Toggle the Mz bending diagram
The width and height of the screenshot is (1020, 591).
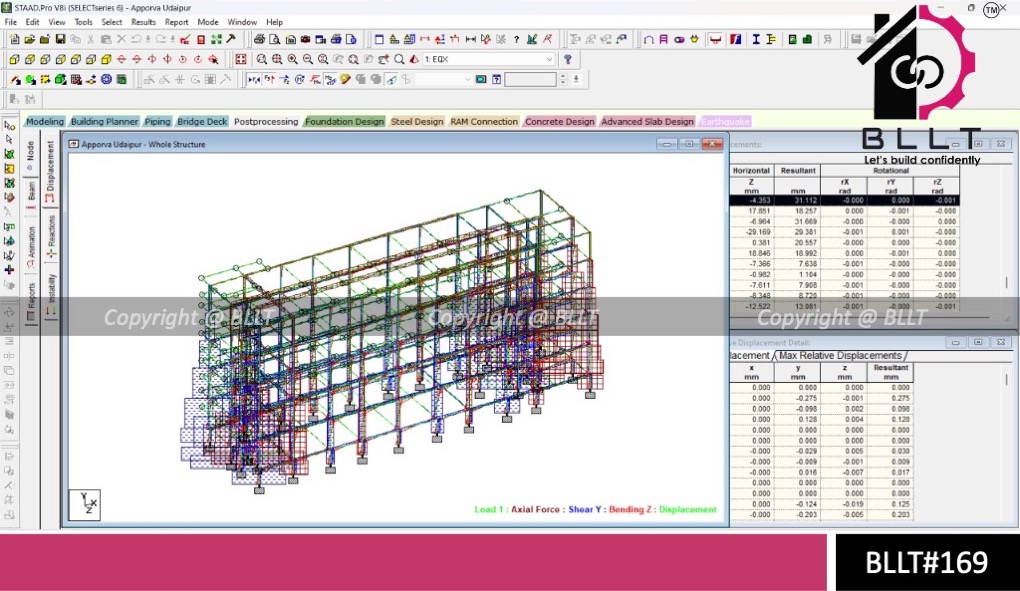[330, 79]
